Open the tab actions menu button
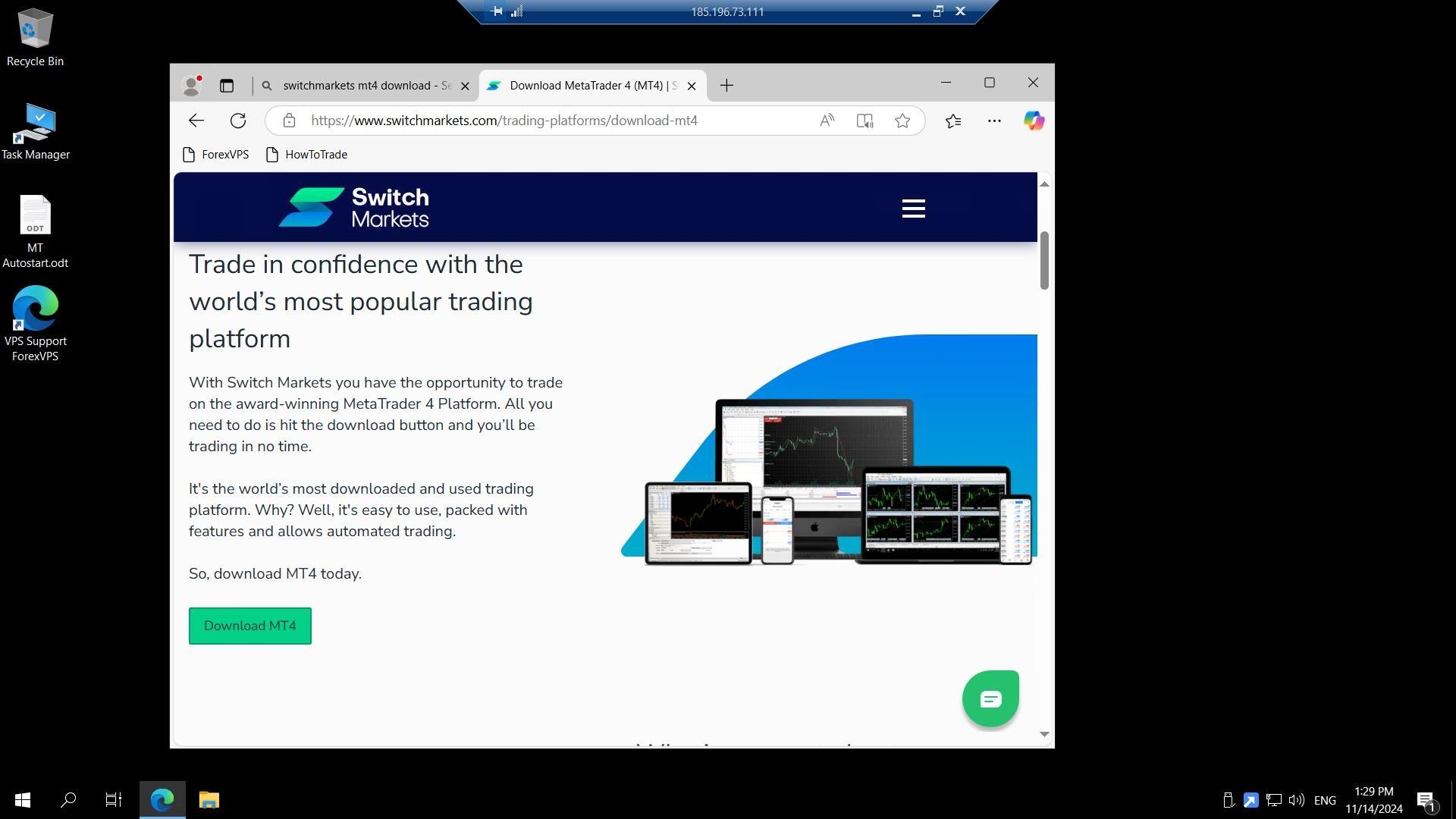The height and width of the screenshot is (819, 1456). click(x=227, y=86)
